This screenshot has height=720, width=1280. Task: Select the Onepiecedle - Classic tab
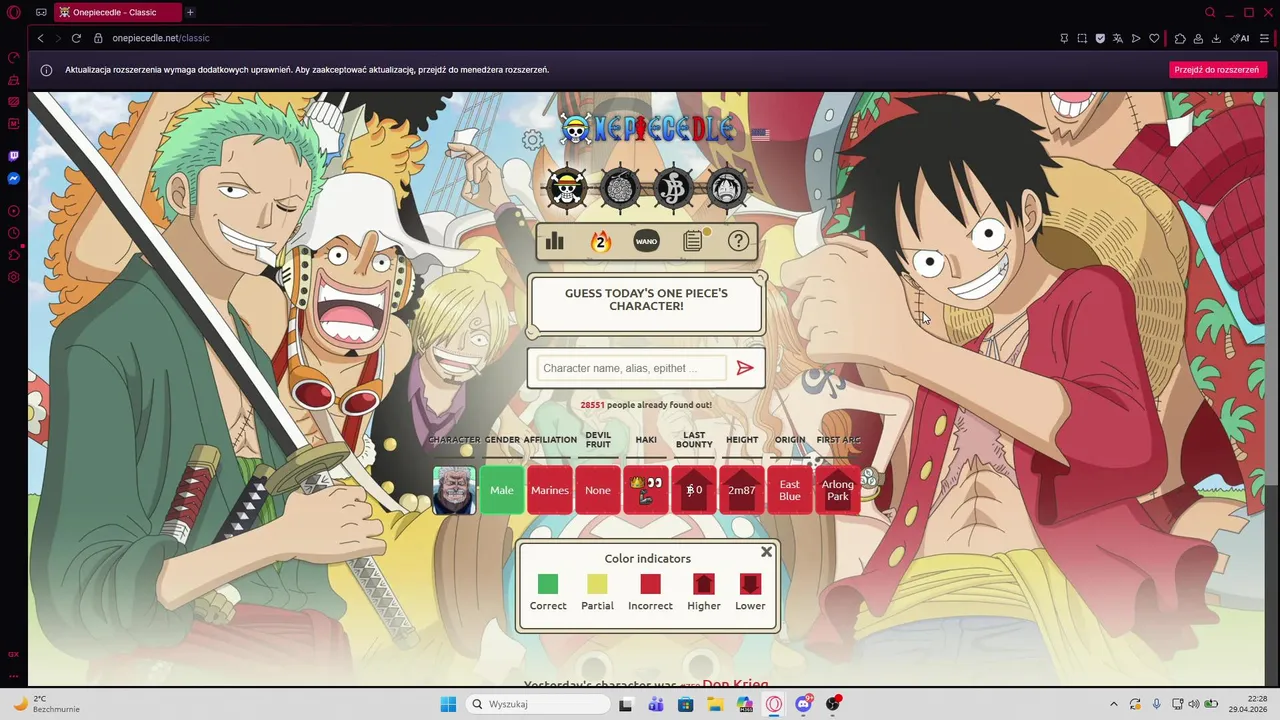click(117, 12)
